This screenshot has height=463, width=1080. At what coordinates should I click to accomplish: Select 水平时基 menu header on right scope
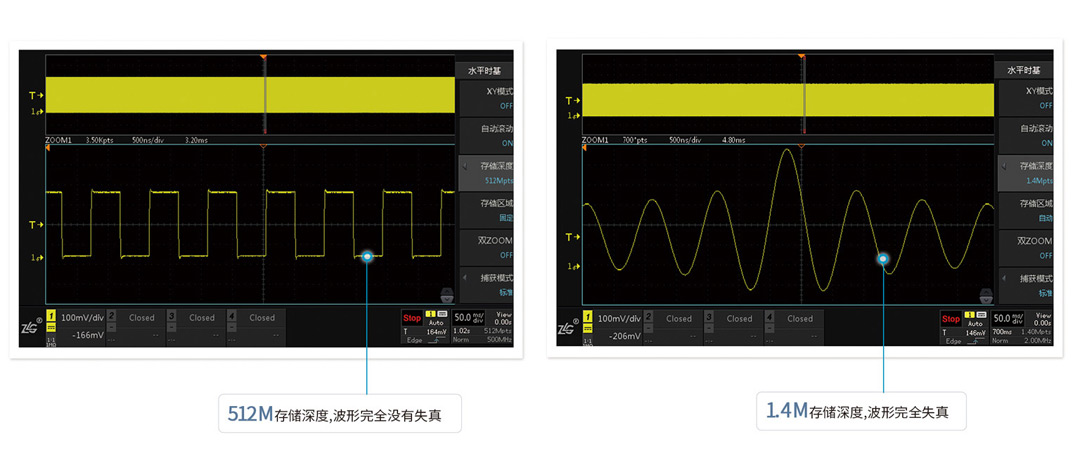(1024, 70)
